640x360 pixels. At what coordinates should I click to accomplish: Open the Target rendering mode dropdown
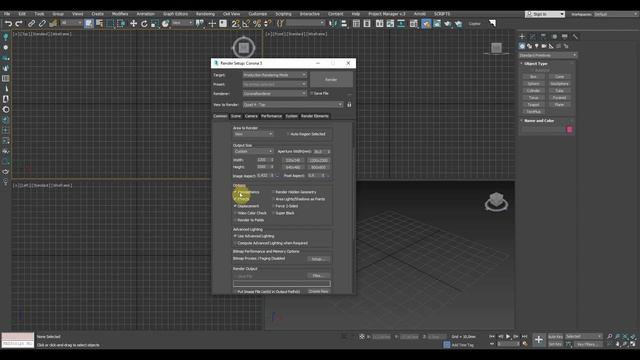[274, 75]
